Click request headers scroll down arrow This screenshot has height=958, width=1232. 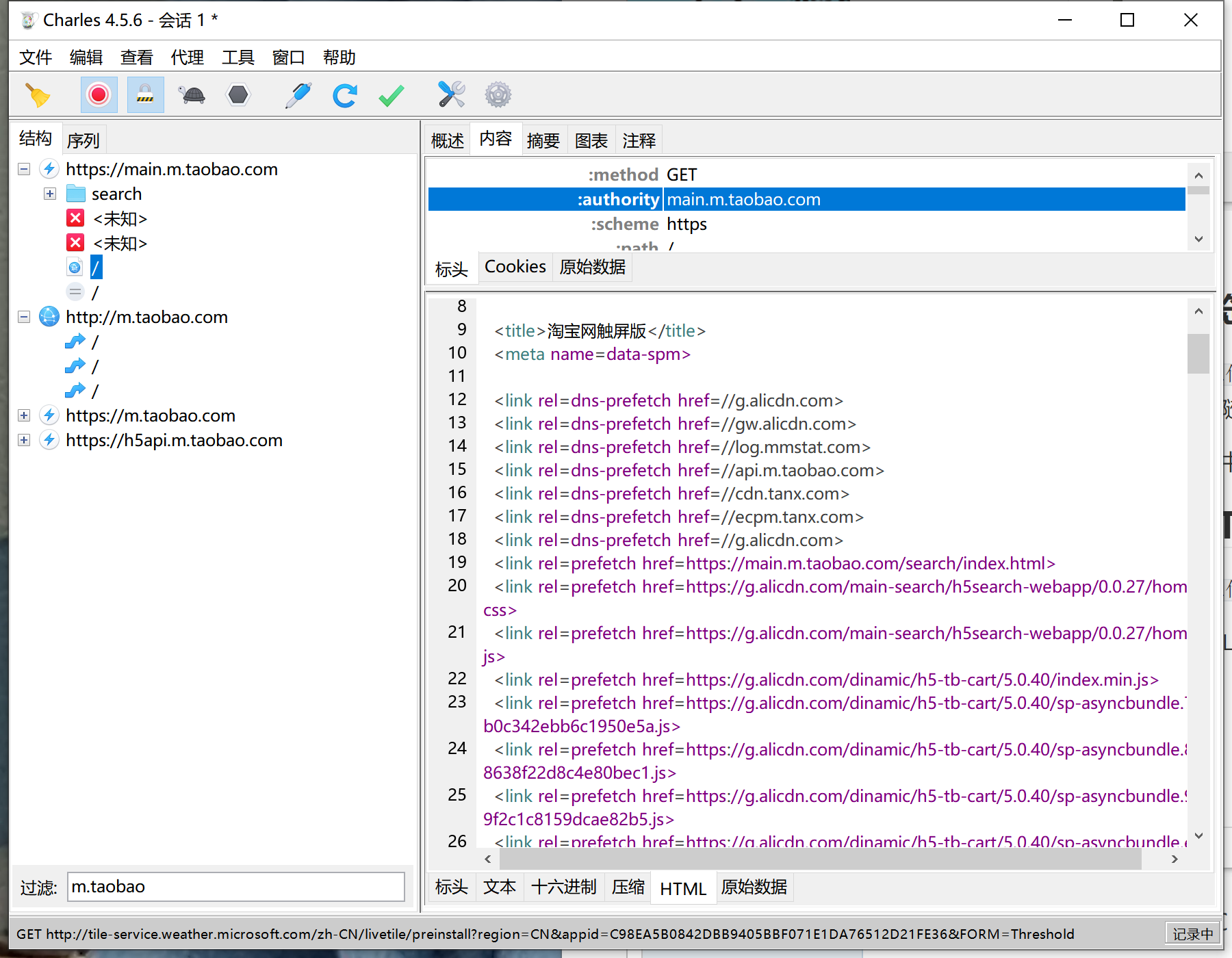tap(1198, 239)
